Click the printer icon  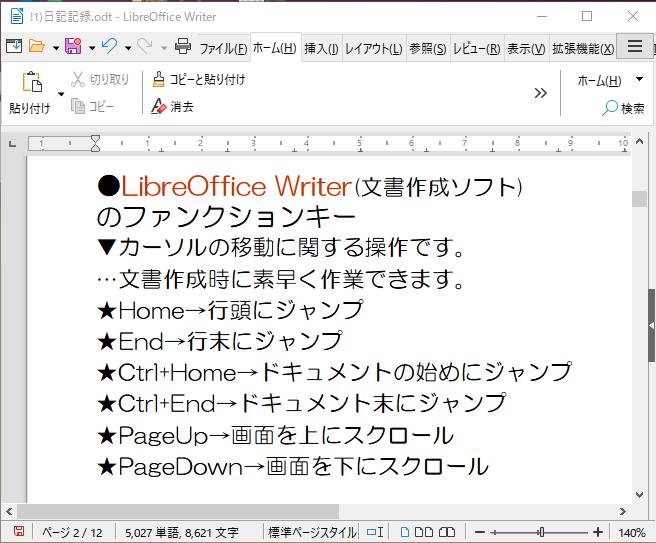pyautogui.click(x=183, y=46)
